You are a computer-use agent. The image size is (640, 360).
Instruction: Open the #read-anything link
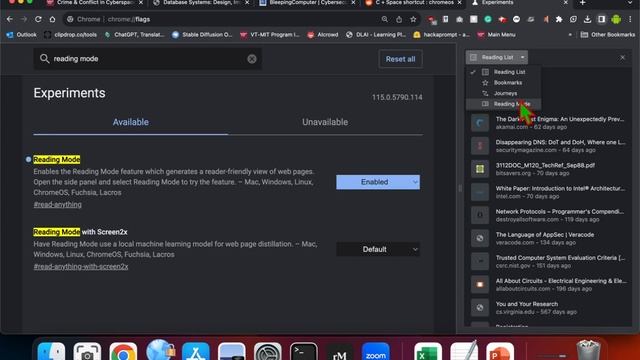point(58,204)
